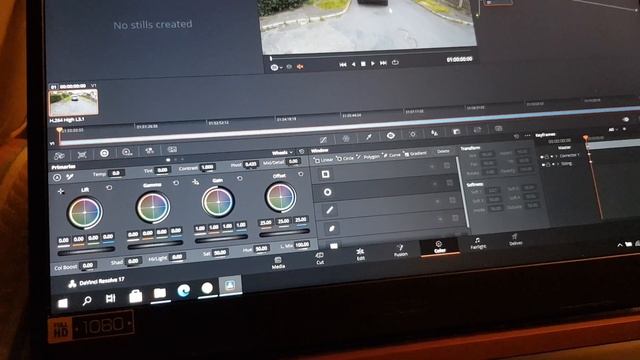Click the auto balance icon

tap(57, 178)
